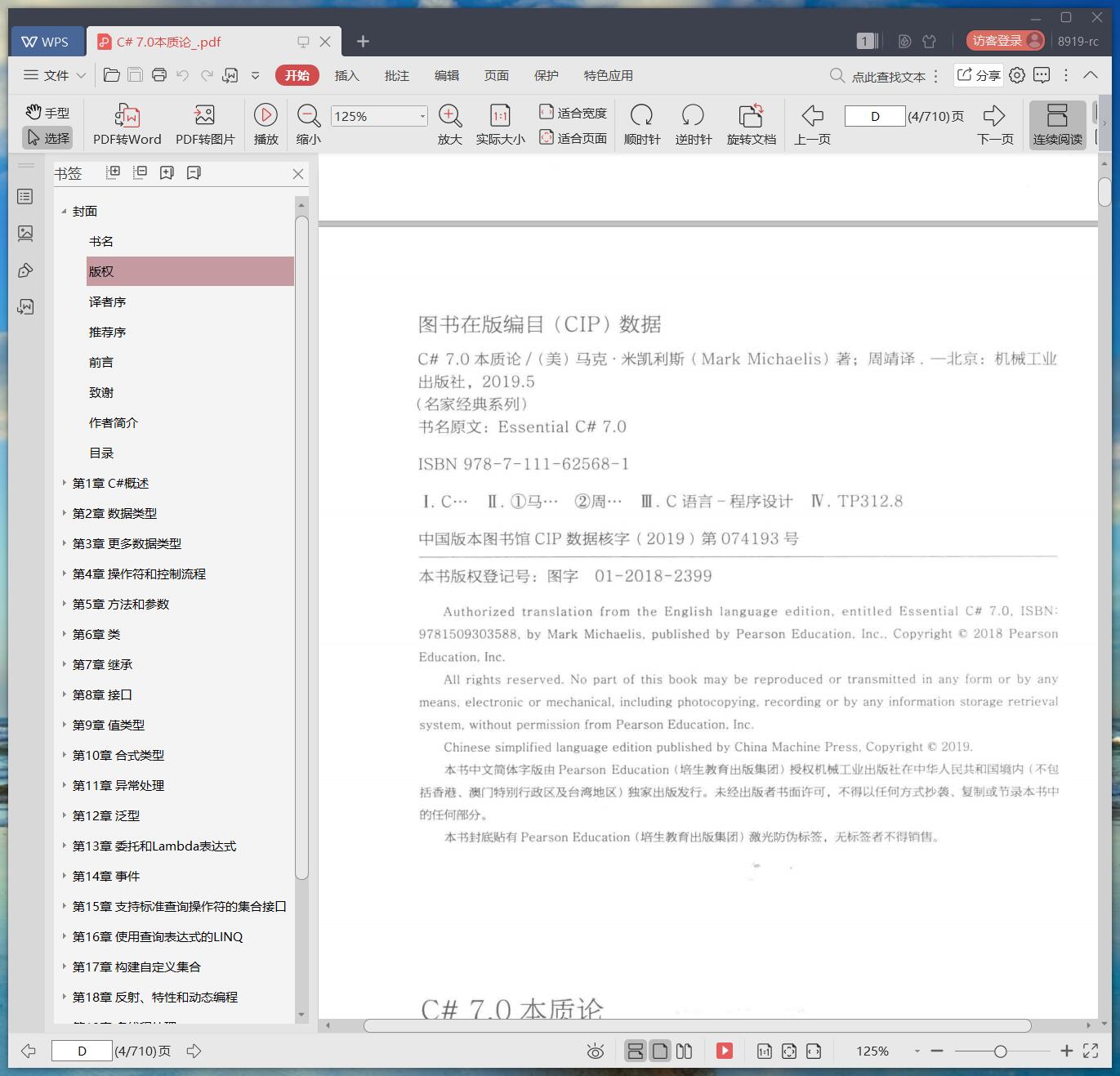
Task: Enable two-page view in status bar
Action: coord(685,1051)
